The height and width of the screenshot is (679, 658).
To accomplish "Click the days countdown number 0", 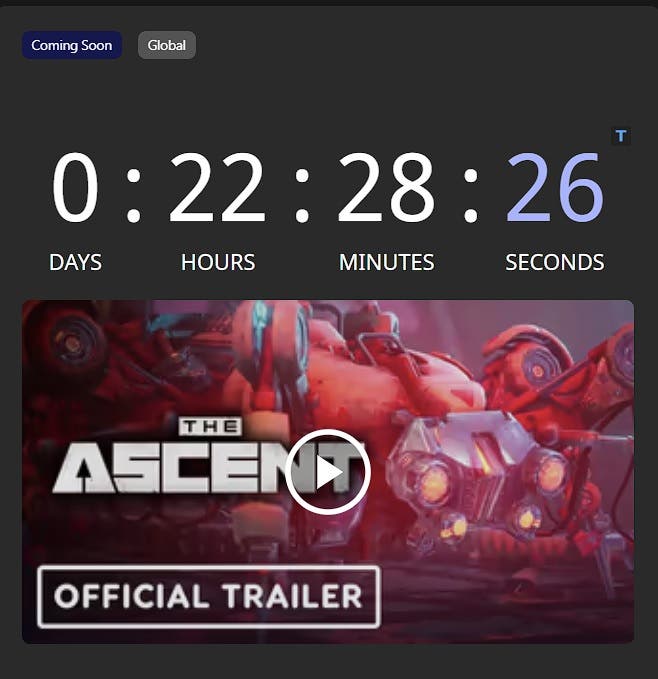I will pos(75,187).
